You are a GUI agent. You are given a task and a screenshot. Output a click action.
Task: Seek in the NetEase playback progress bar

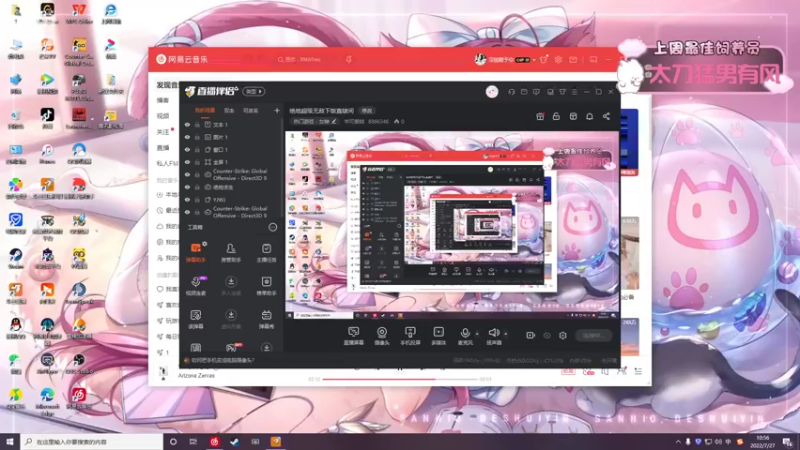tap(401, 379)
